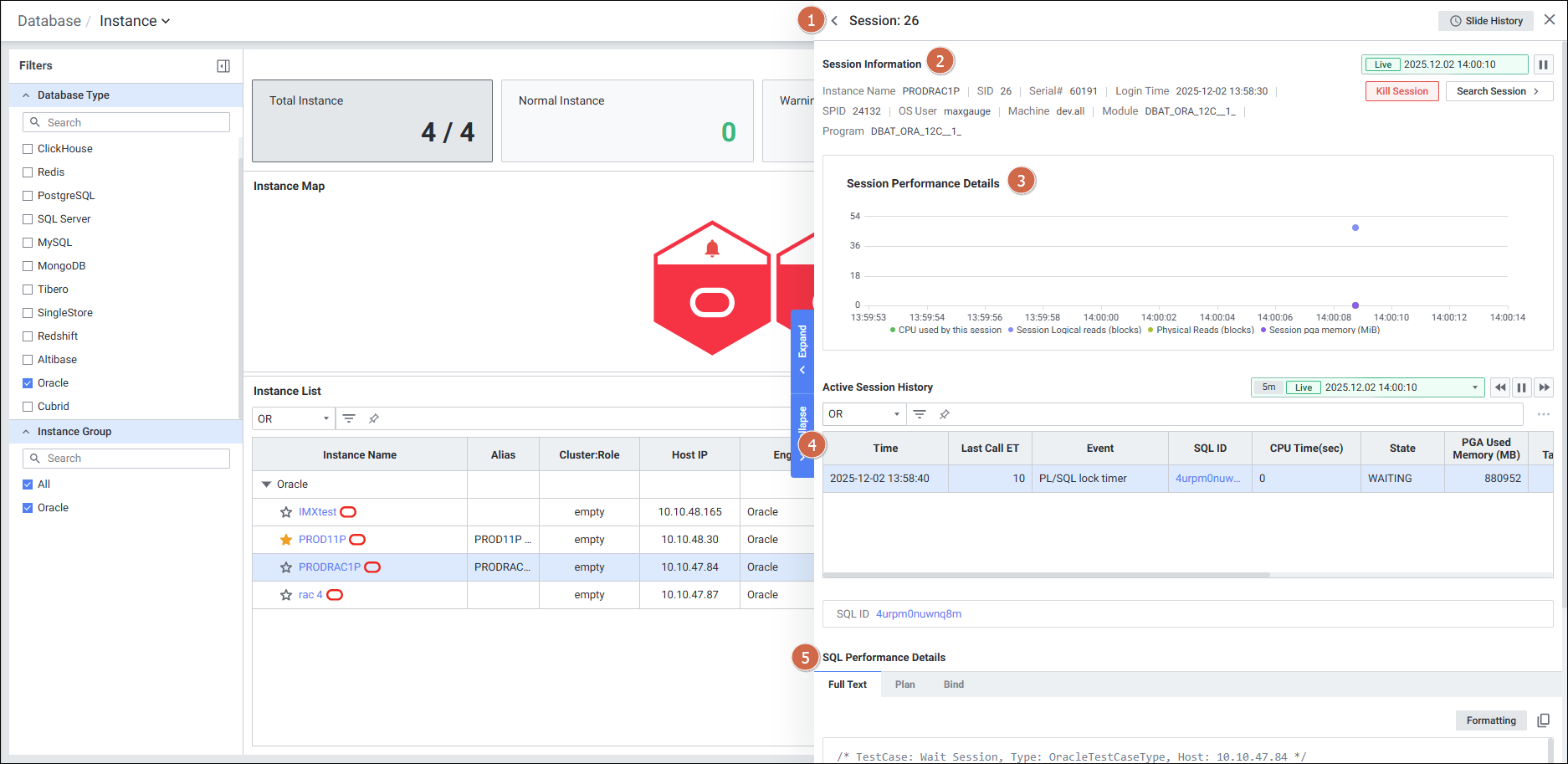Open the OR dropdown in Instance List
1568x764 pixels.
[293, 418]
